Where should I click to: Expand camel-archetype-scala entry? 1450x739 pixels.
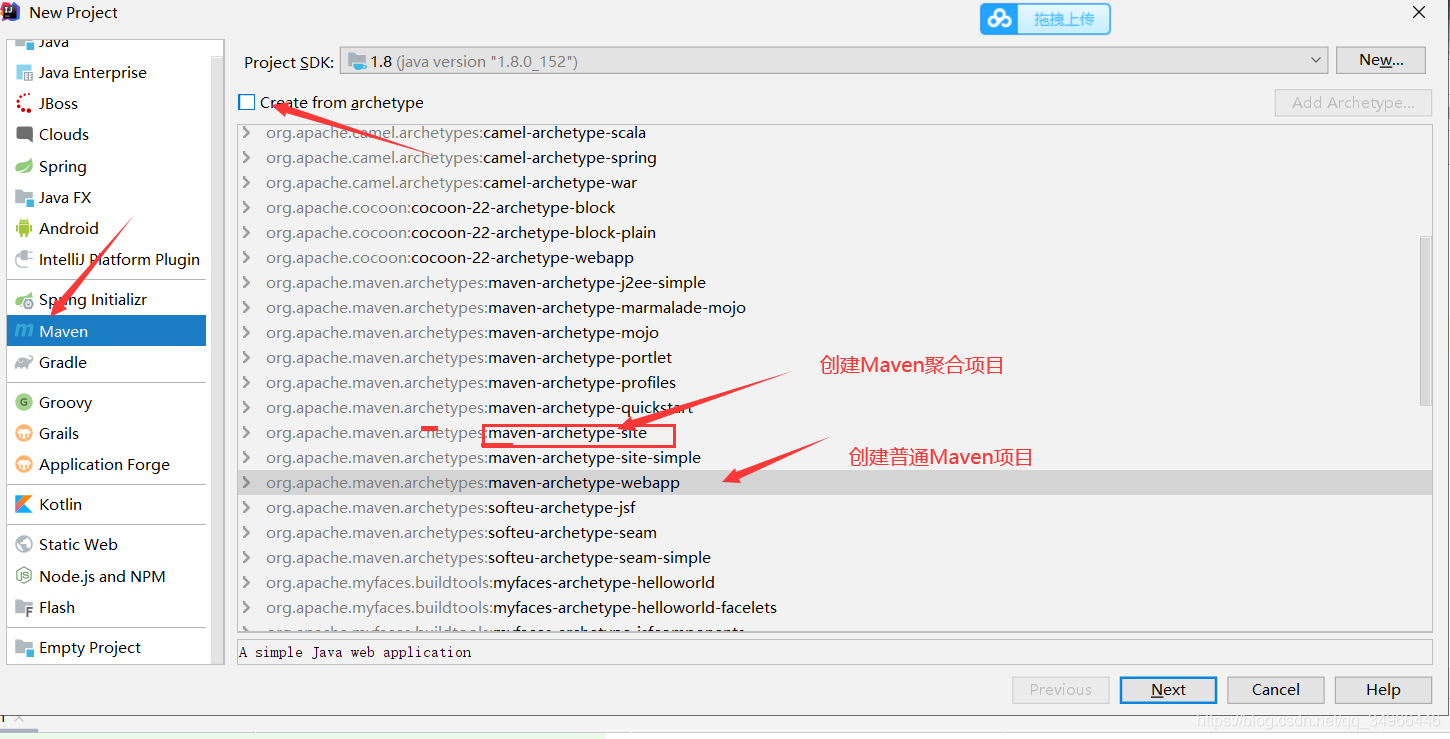coord(246,132)
